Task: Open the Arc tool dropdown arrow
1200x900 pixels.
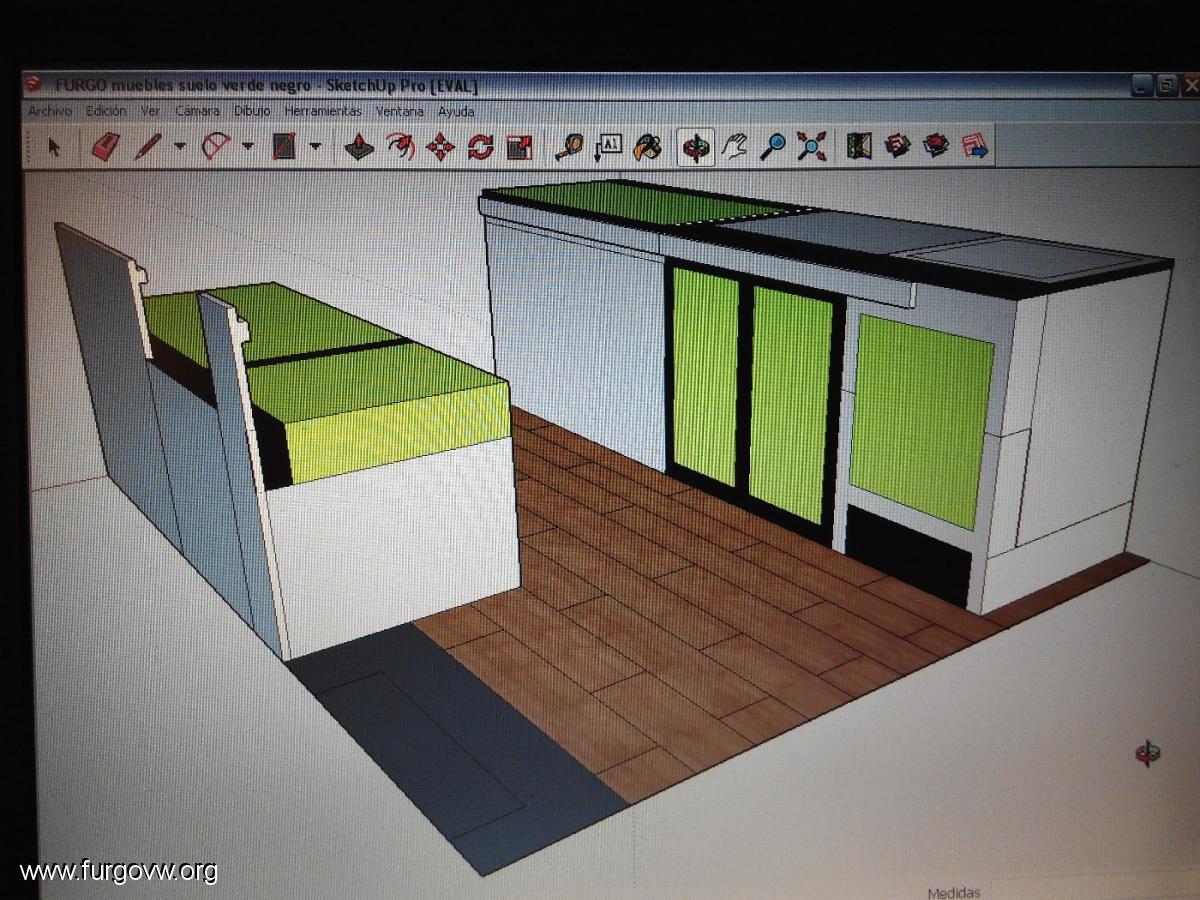Action: pos(248,146)
